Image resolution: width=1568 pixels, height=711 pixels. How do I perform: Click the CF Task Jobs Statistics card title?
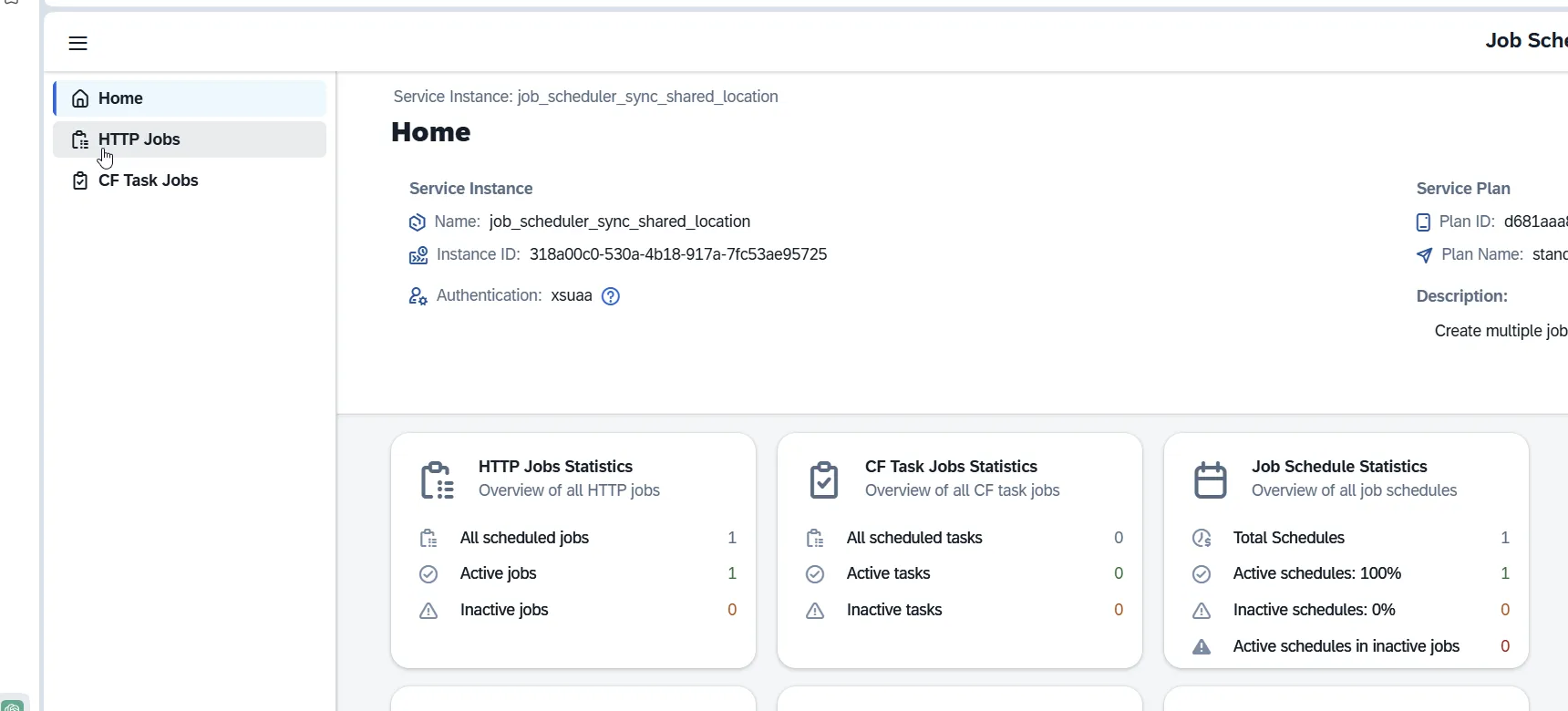coord(951,467)
